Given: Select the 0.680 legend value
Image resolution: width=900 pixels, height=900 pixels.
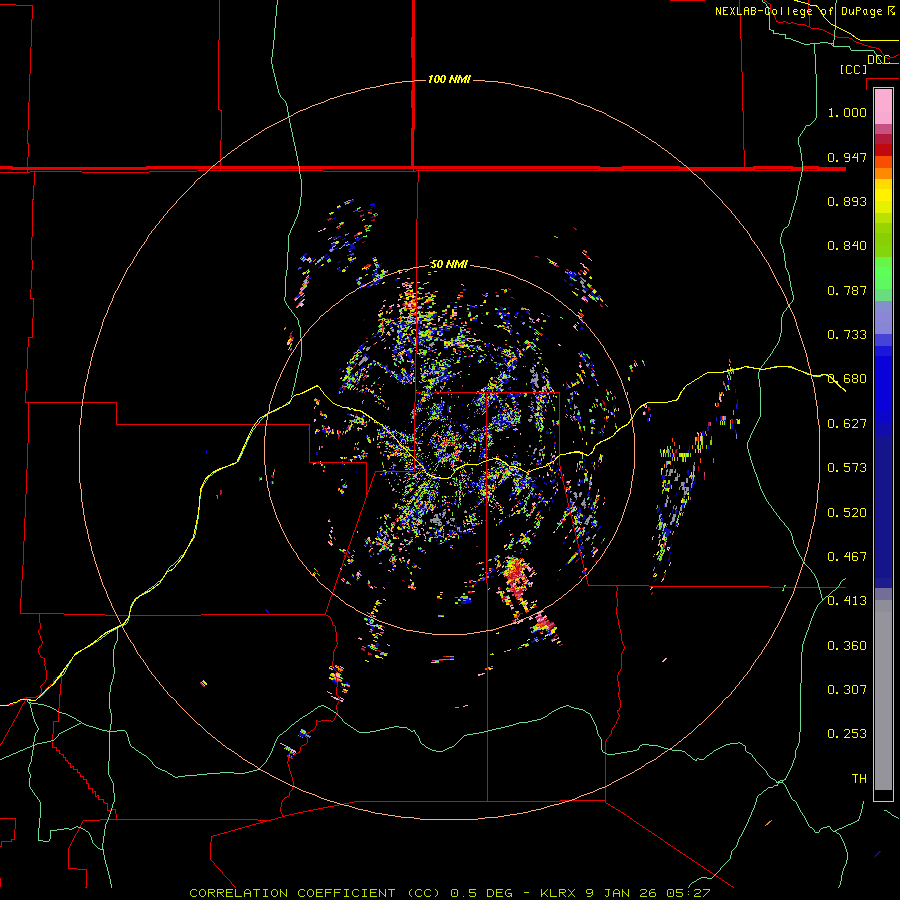Looking at the screenshot, I should [x=847, y=379].
